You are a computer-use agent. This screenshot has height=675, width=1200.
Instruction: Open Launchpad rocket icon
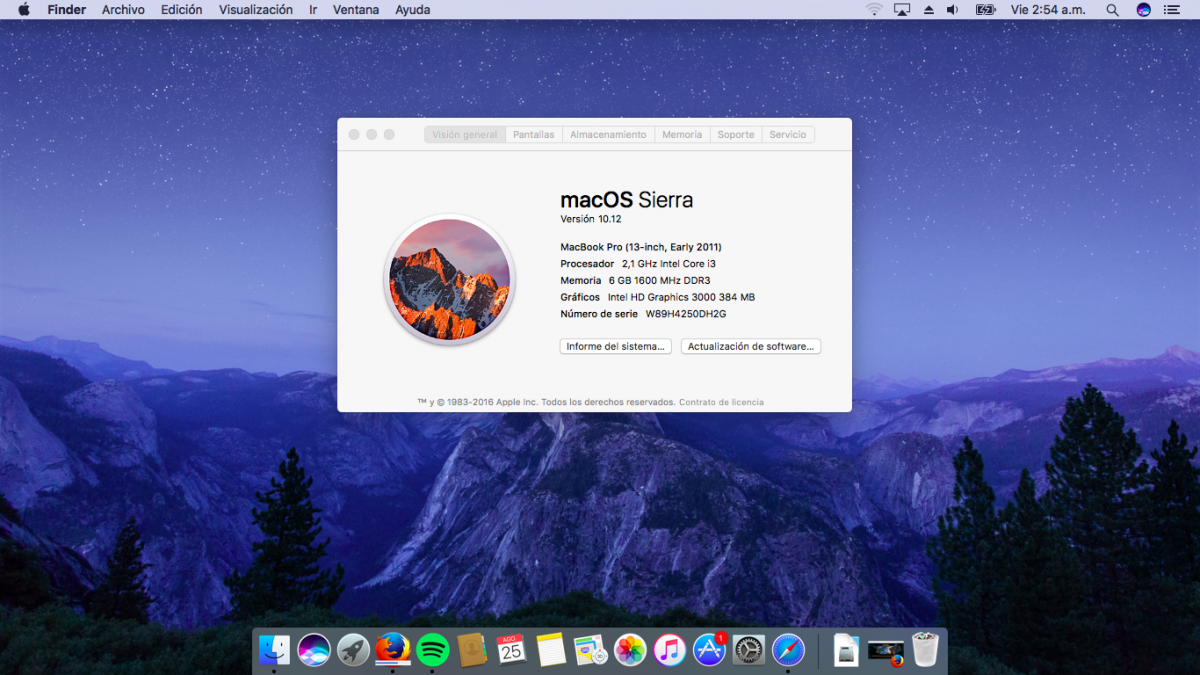353,650
